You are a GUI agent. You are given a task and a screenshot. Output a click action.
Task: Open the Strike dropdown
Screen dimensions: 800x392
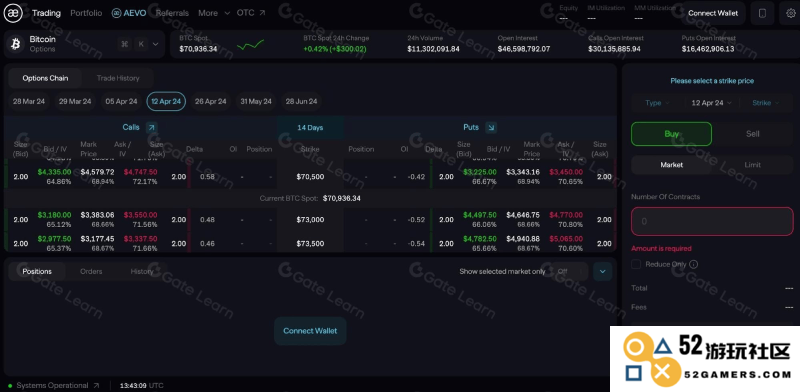[x=765, y=103]
